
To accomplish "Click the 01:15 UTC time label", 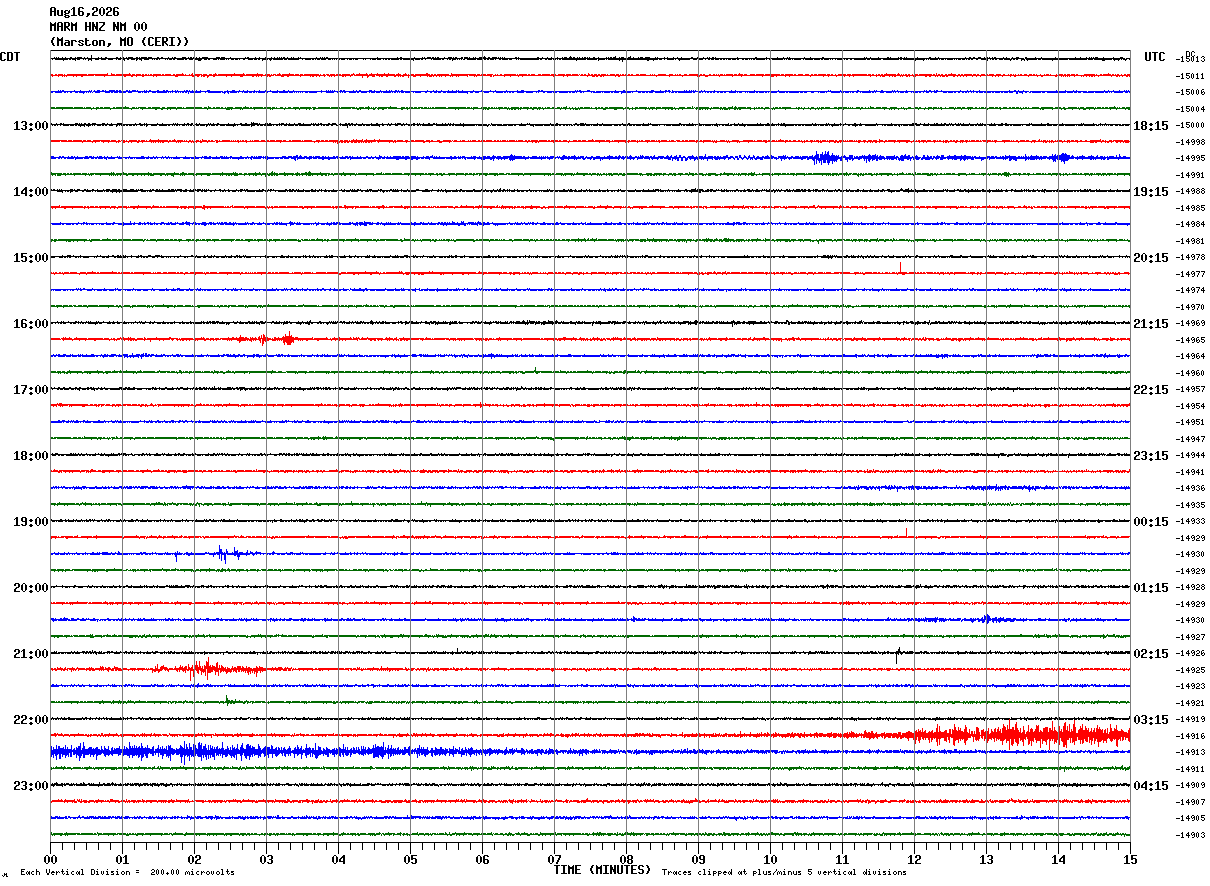I will tap(1151, 588).
